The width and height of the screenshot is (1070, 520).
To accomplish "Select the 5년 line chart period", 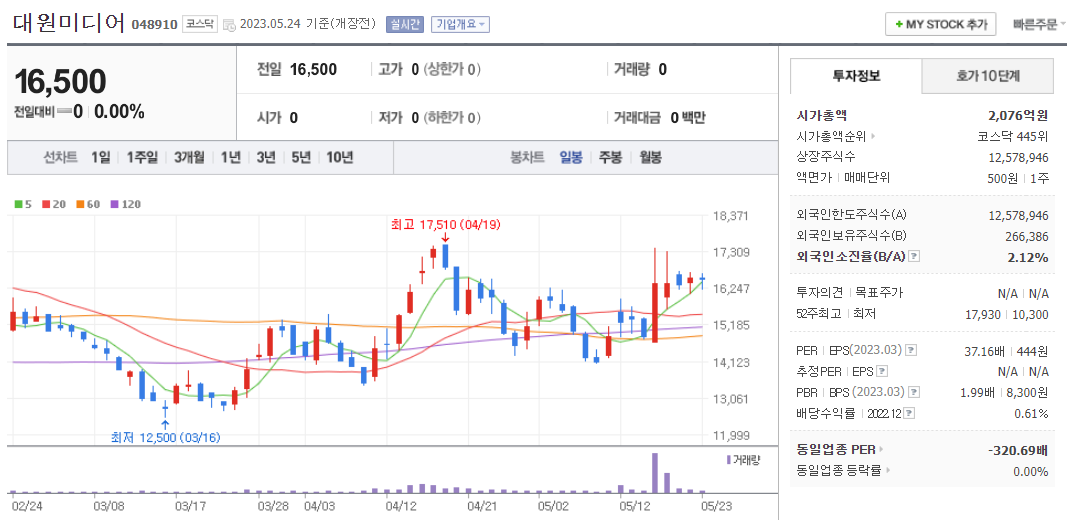I will [x=301, y=158].
